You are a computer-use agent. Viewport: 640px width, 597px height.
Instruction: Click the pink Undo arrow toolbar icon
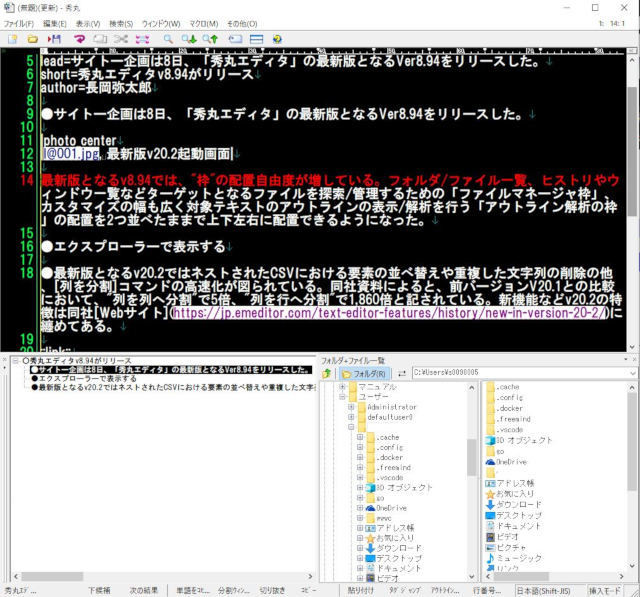point(79,39)
